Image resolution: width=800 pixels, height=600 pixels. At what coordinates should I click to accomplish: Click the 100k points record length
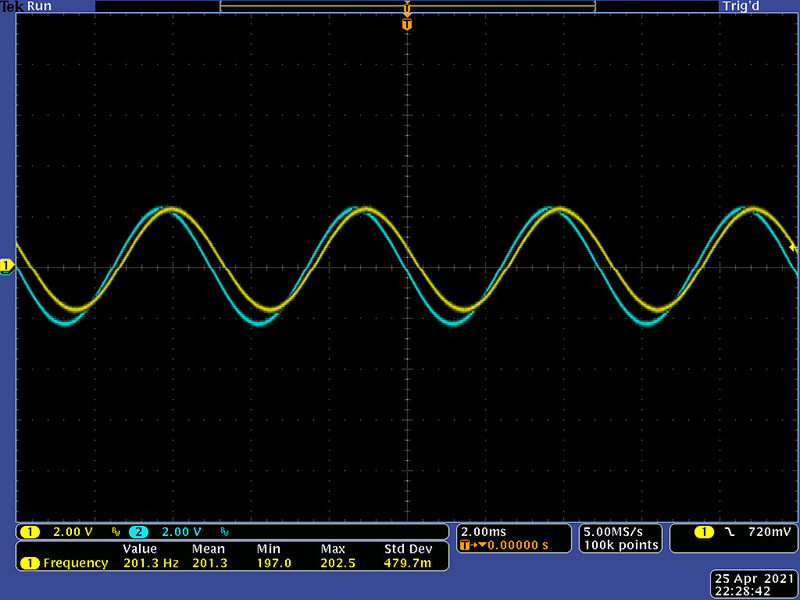(619, 545)
